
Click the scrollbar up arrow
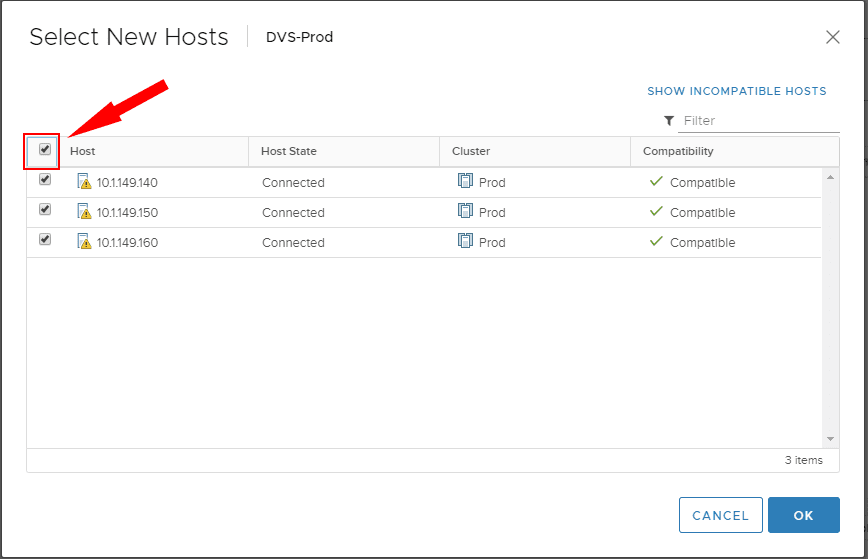(830, 177)
